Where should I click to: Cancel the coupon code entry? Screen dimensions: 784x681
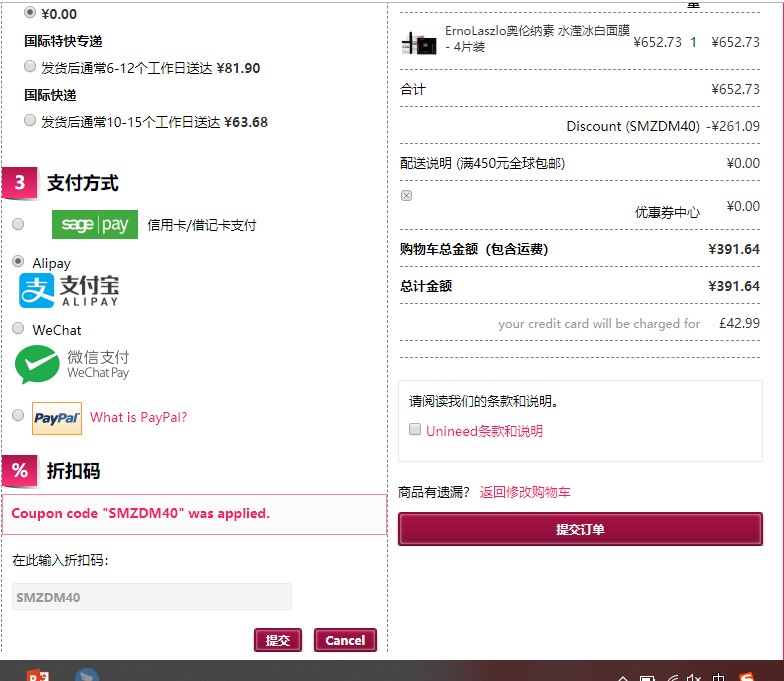click(x=345, y=640)
